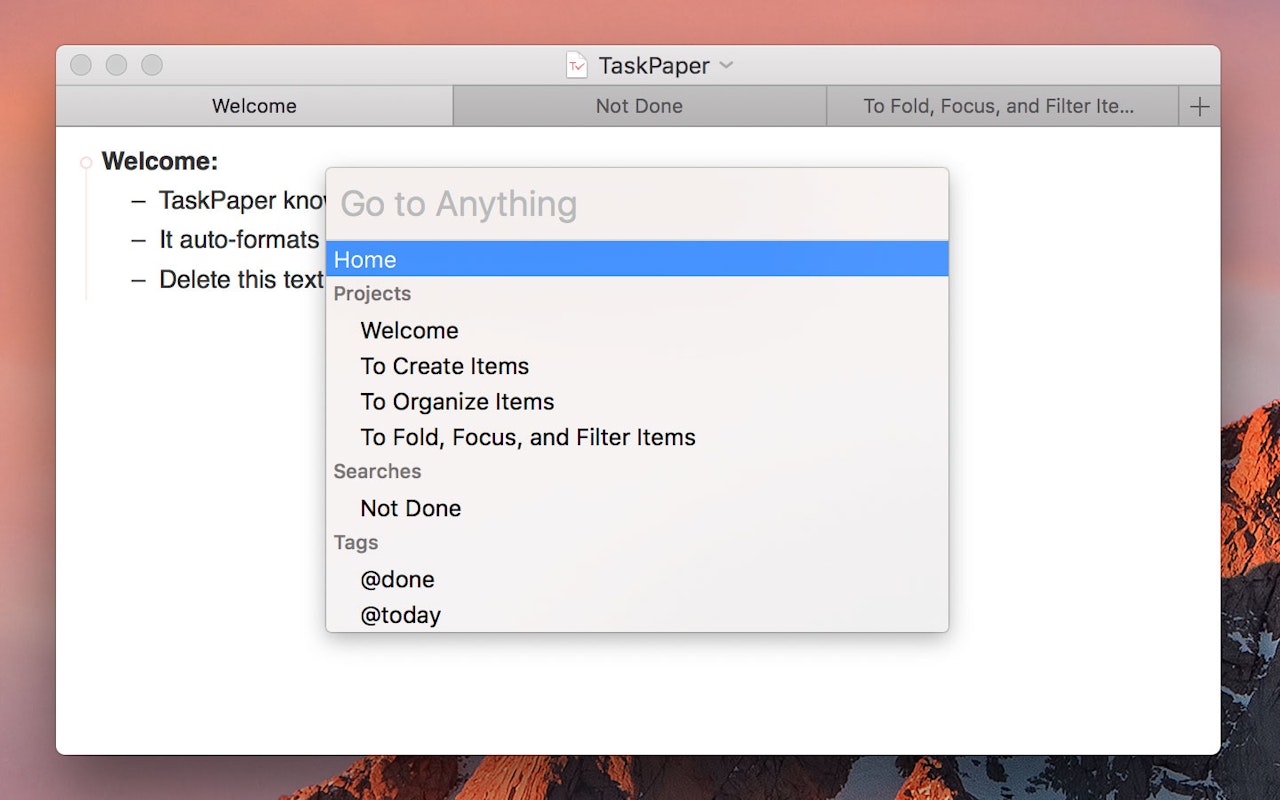The height and width of the screenshot is (800, 1280).
Task: Switch to the 'Not Done' tab
Action: point(639,105)
